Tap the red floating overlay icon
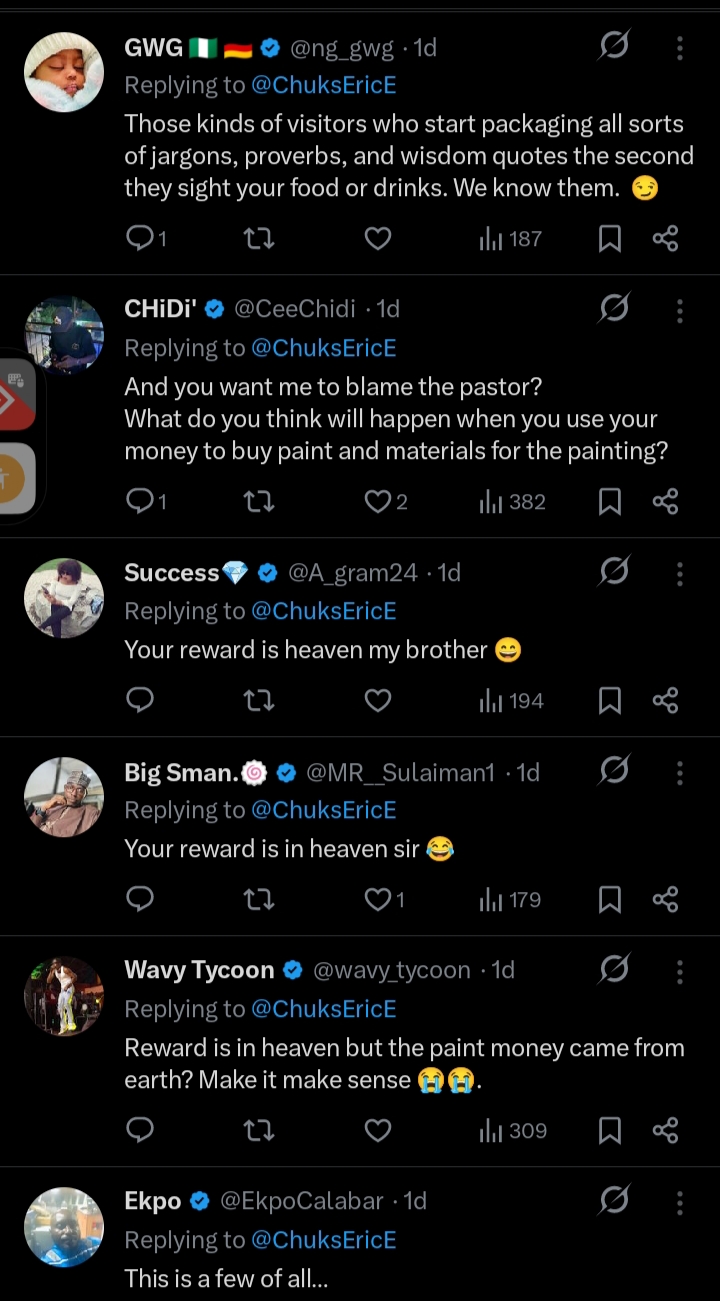720x1301 pixels. [16, 397]
